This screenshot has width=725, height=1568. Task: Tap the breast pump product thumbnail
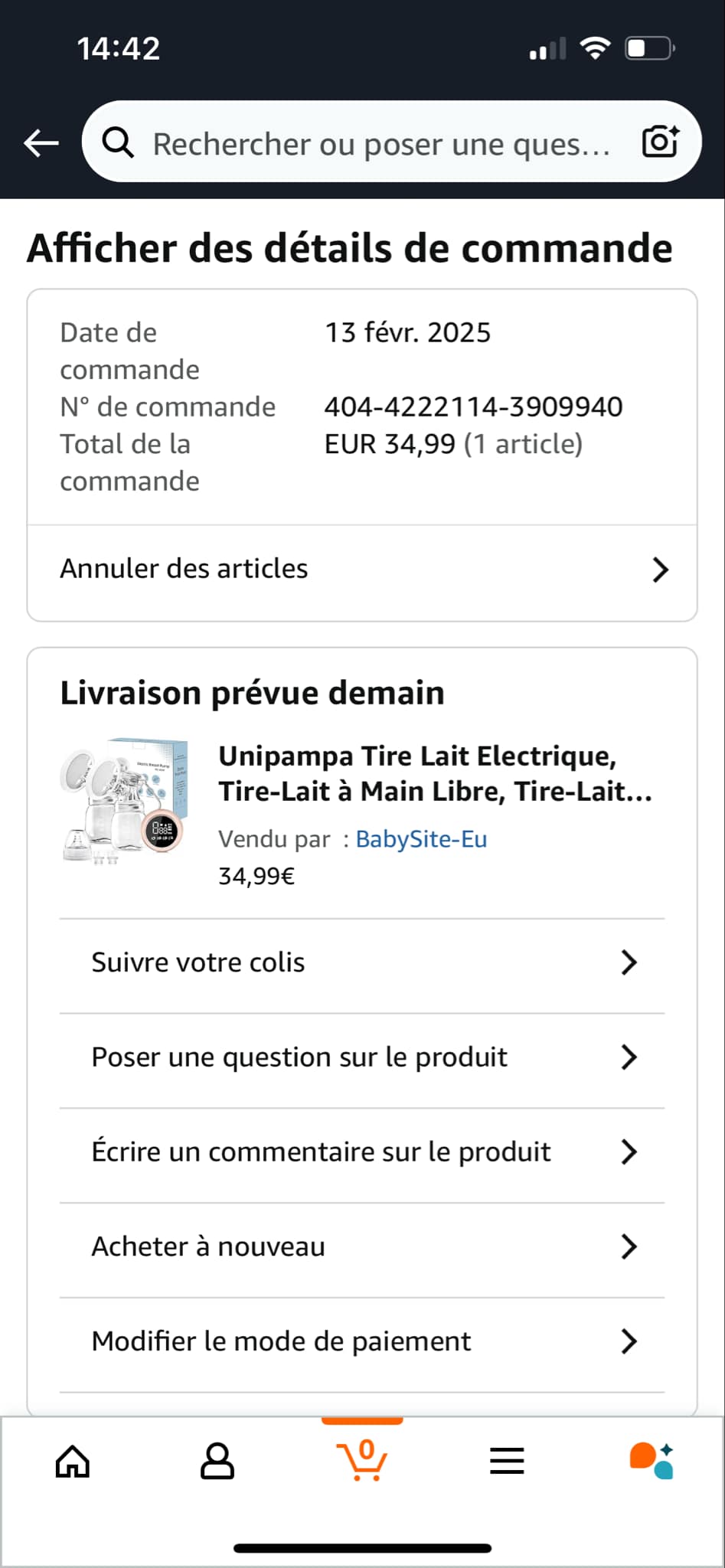[124, 802]
